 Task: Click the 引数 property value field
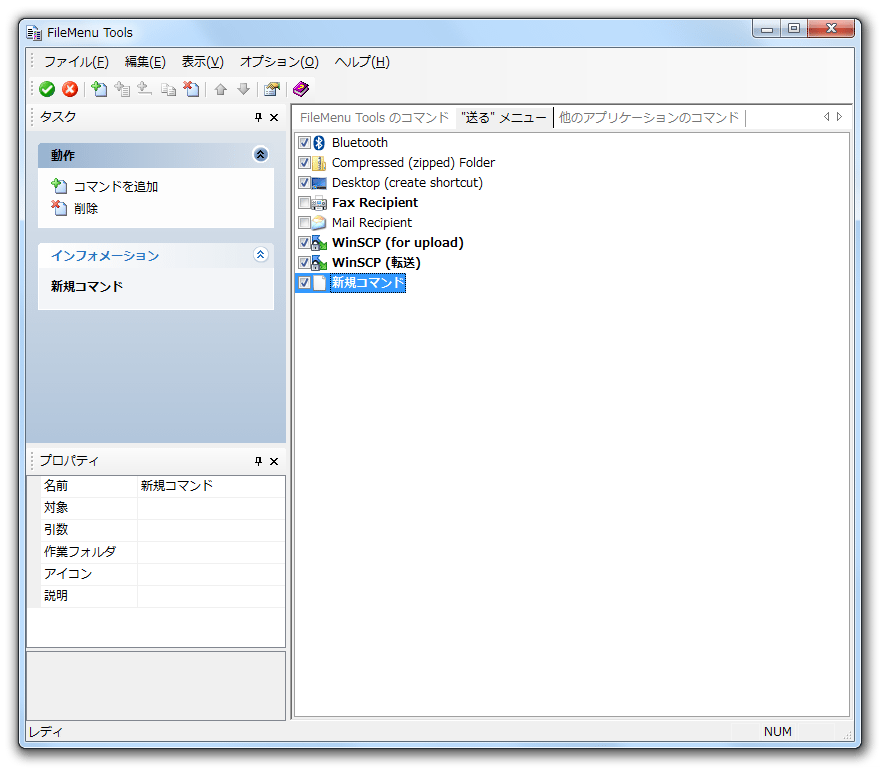tap(211, 530)
